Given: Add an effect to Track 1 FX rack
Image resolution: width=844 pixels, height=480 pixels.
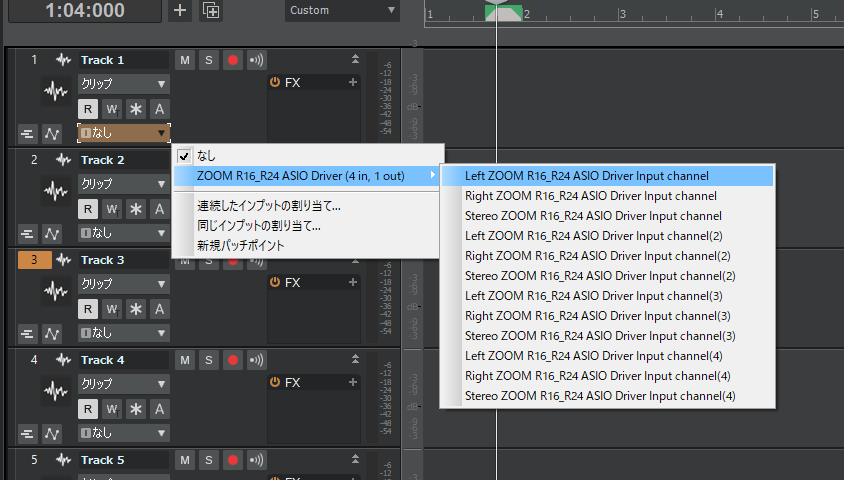Looking at the screenshot, I should pyautogui.click(x=353, y=82).
